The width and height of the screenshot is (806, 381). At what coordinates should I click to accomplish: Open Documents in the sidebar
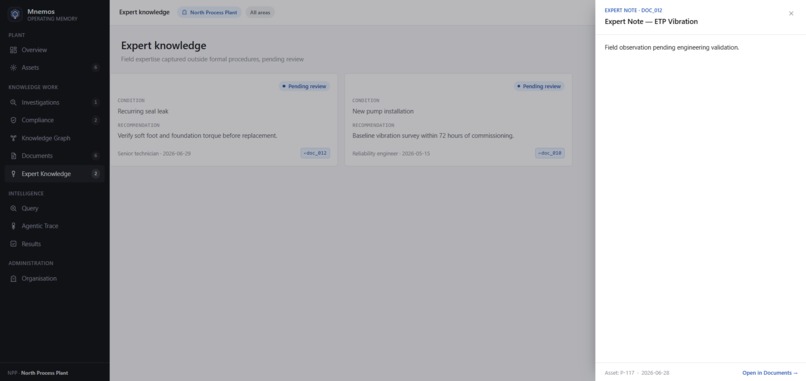tap(54, 156)
